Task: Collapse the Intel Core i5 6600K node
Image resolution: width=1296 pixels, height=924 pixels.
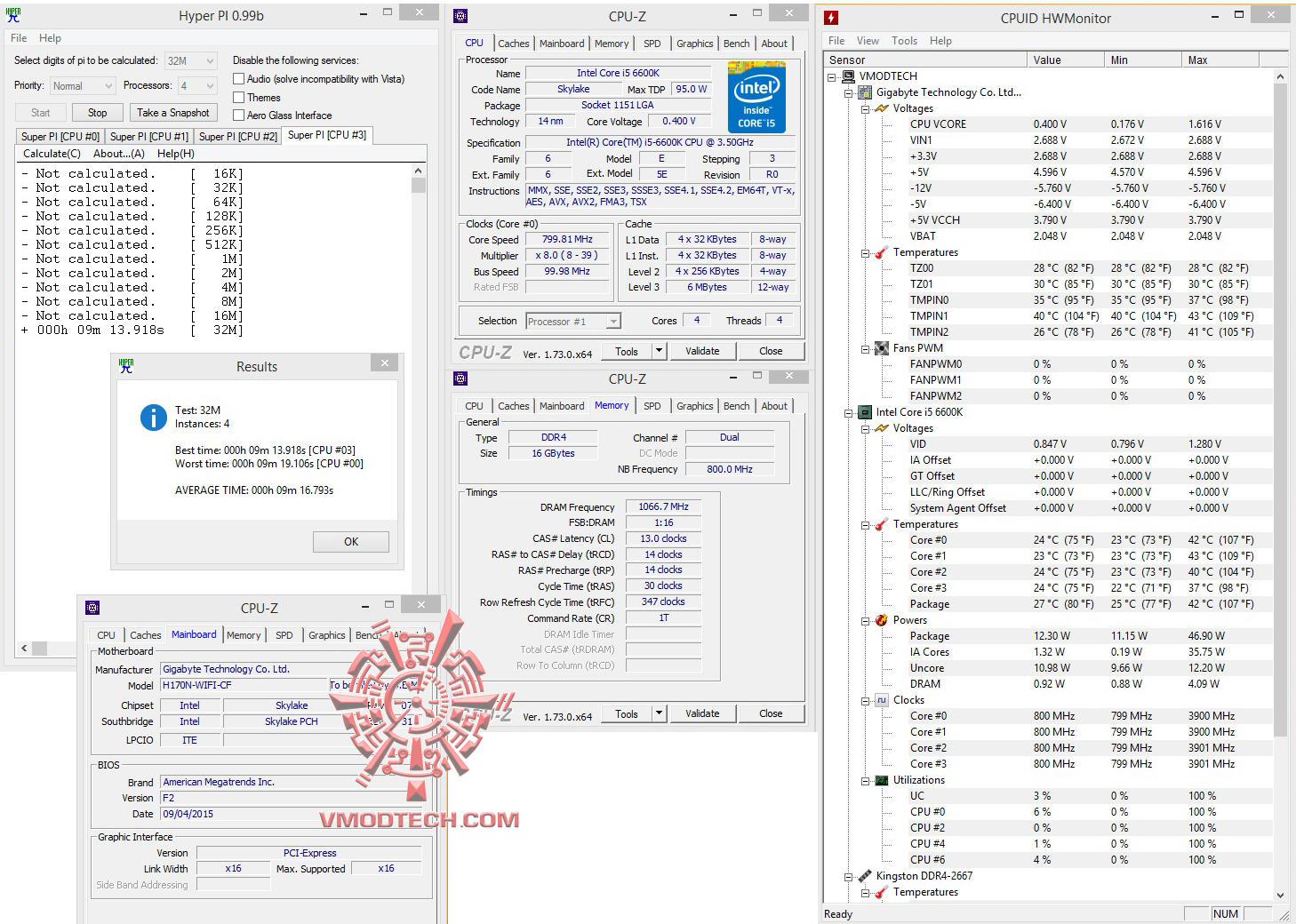Action: click(848, 412)
